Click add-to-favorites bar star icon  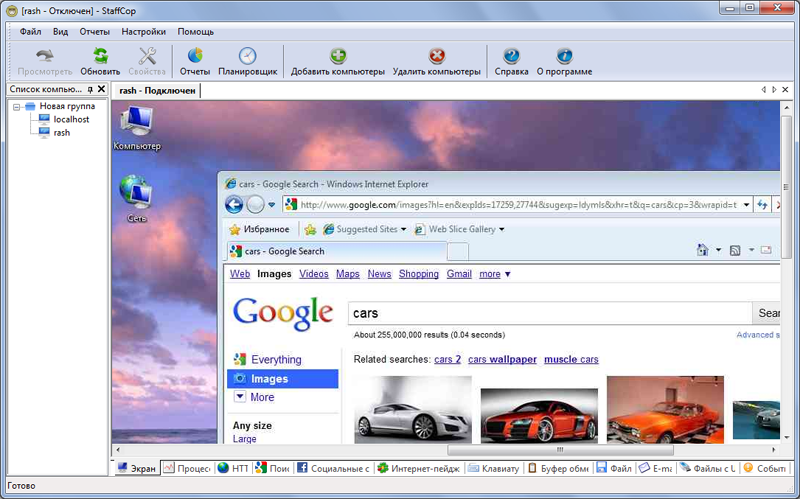tap(310, 230)
